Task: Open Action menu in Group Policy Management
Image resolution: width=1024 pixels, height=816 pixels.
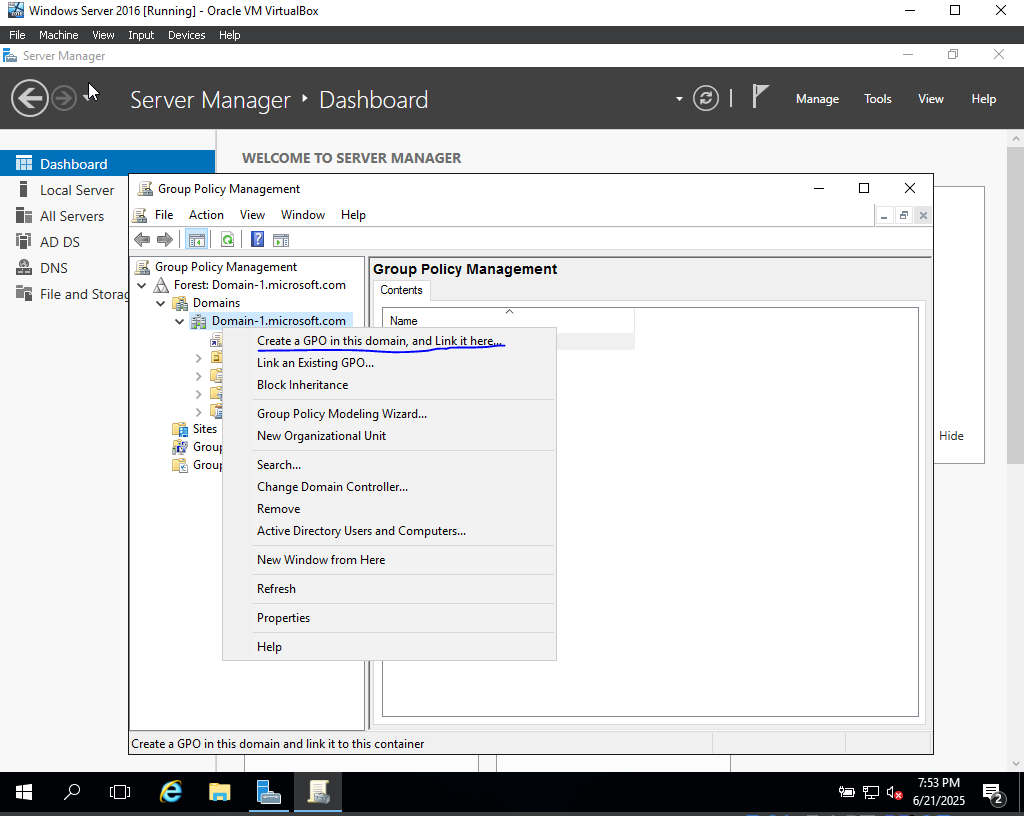Action: 206,215
